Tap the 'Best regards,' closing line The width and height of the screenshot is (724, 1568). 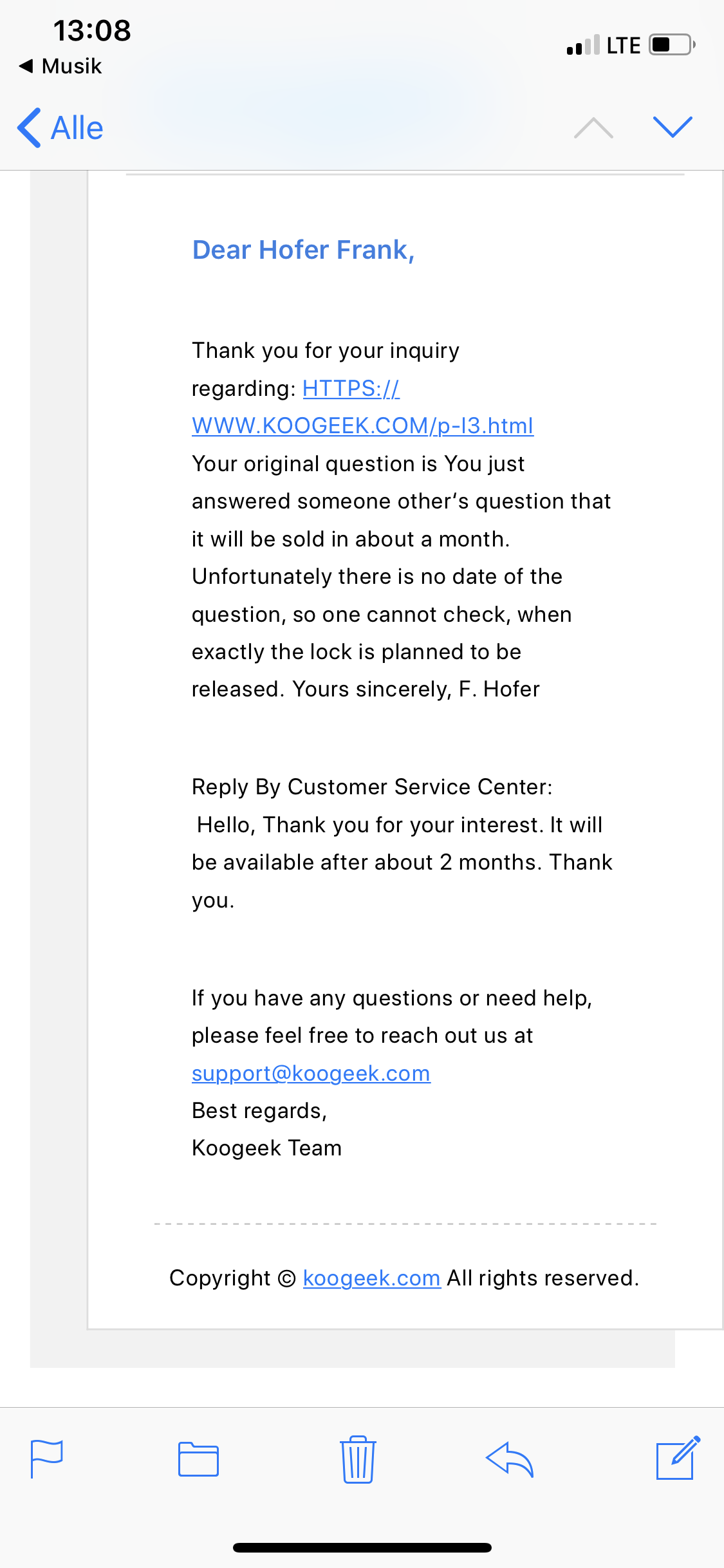click(x=259, y=1110)
